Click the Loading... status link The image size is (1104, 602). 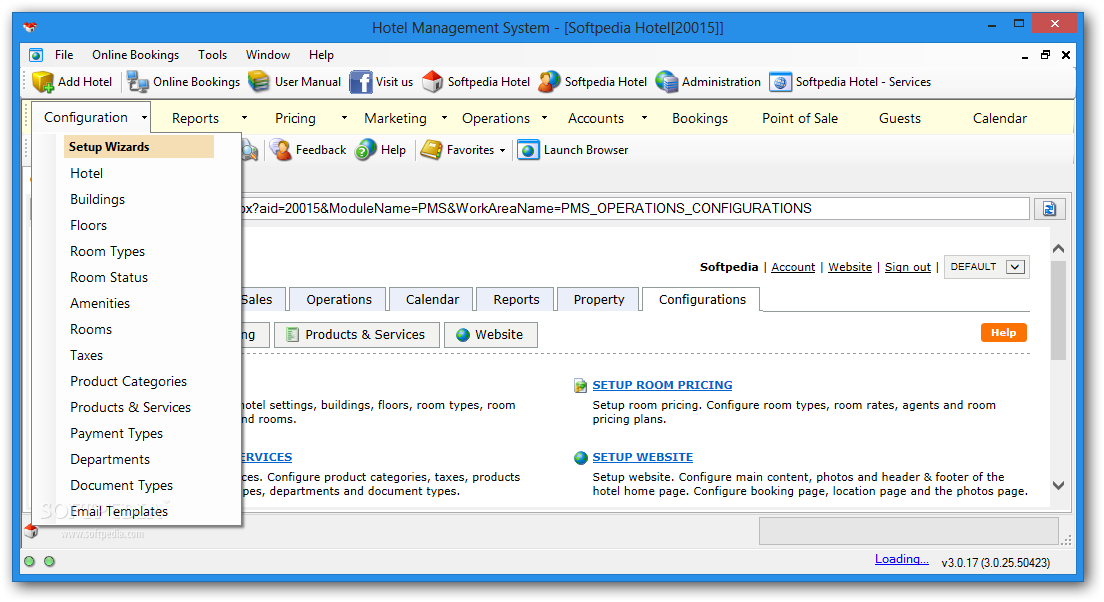[x=901, y=559]
